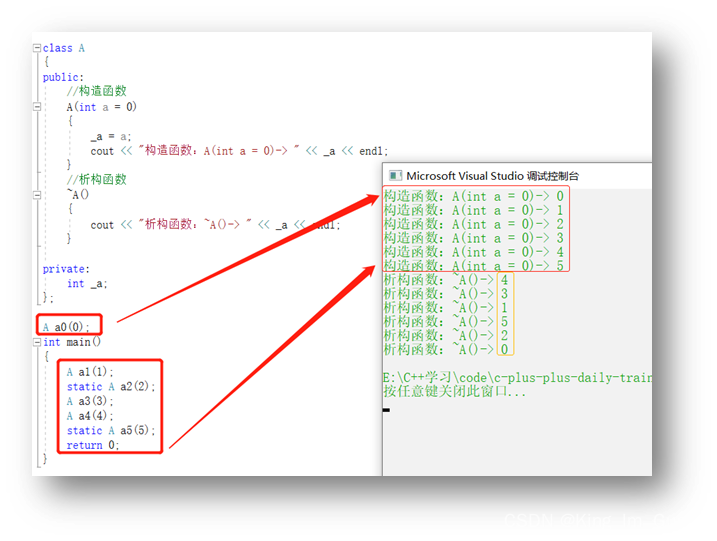
Task: Click console output line '析构函数 ~A()-> 5'
Action: pyautogui.click(x=446, y=321)
